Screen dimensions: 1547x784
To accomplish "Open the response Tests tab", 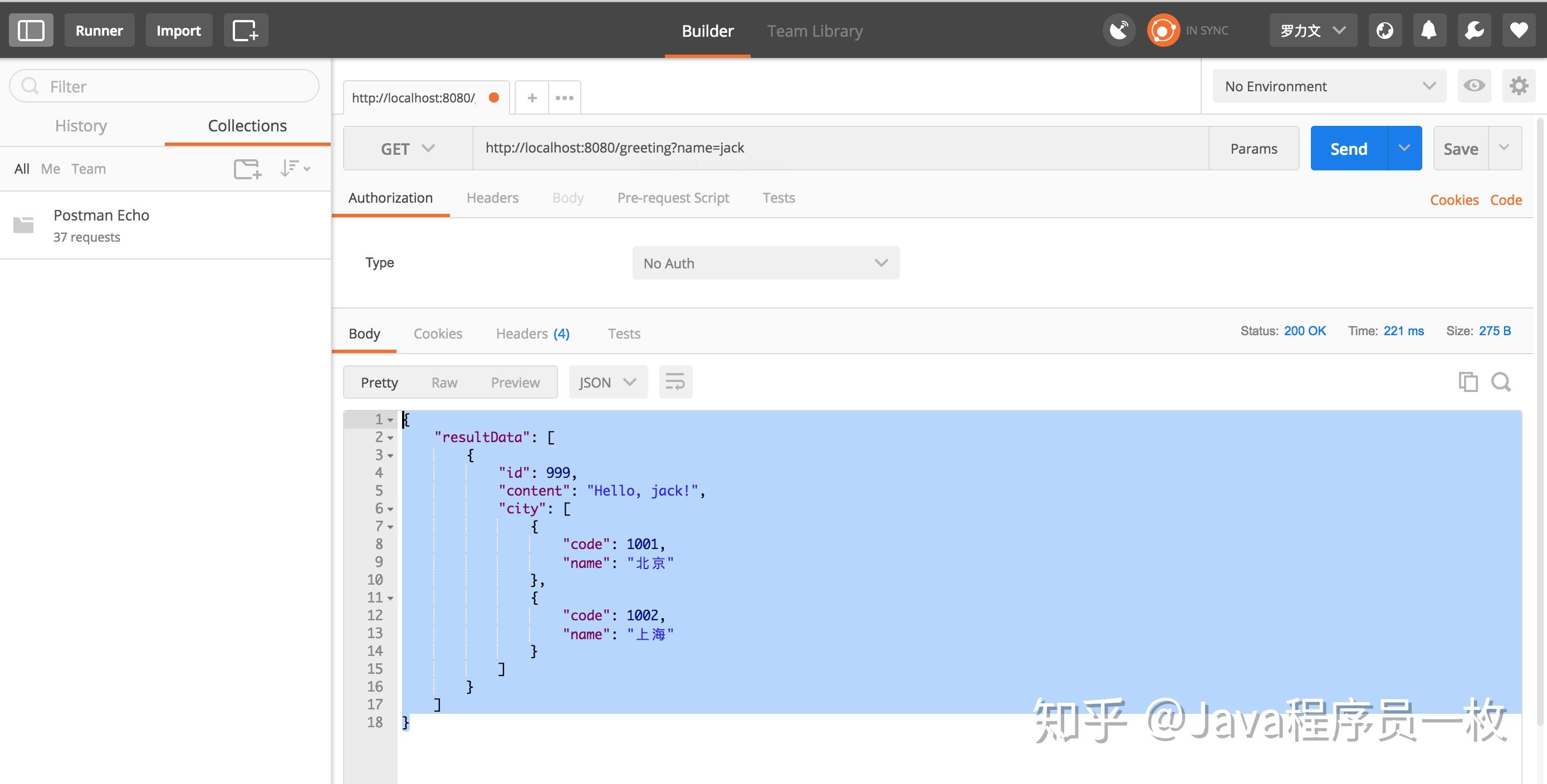I will coord(624,333).
